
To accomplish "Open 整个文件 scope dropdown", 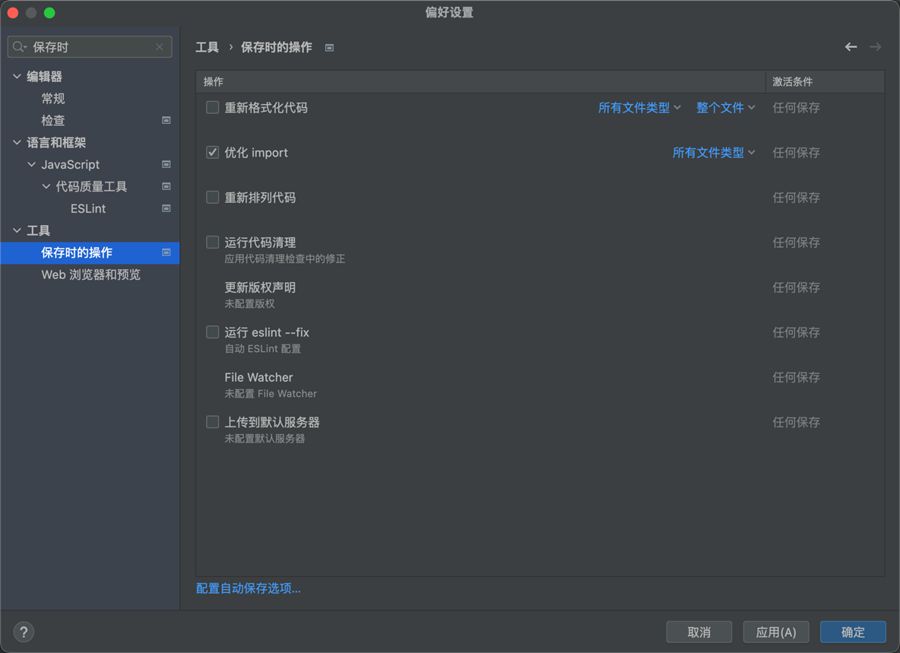I will tap(725, 108).
